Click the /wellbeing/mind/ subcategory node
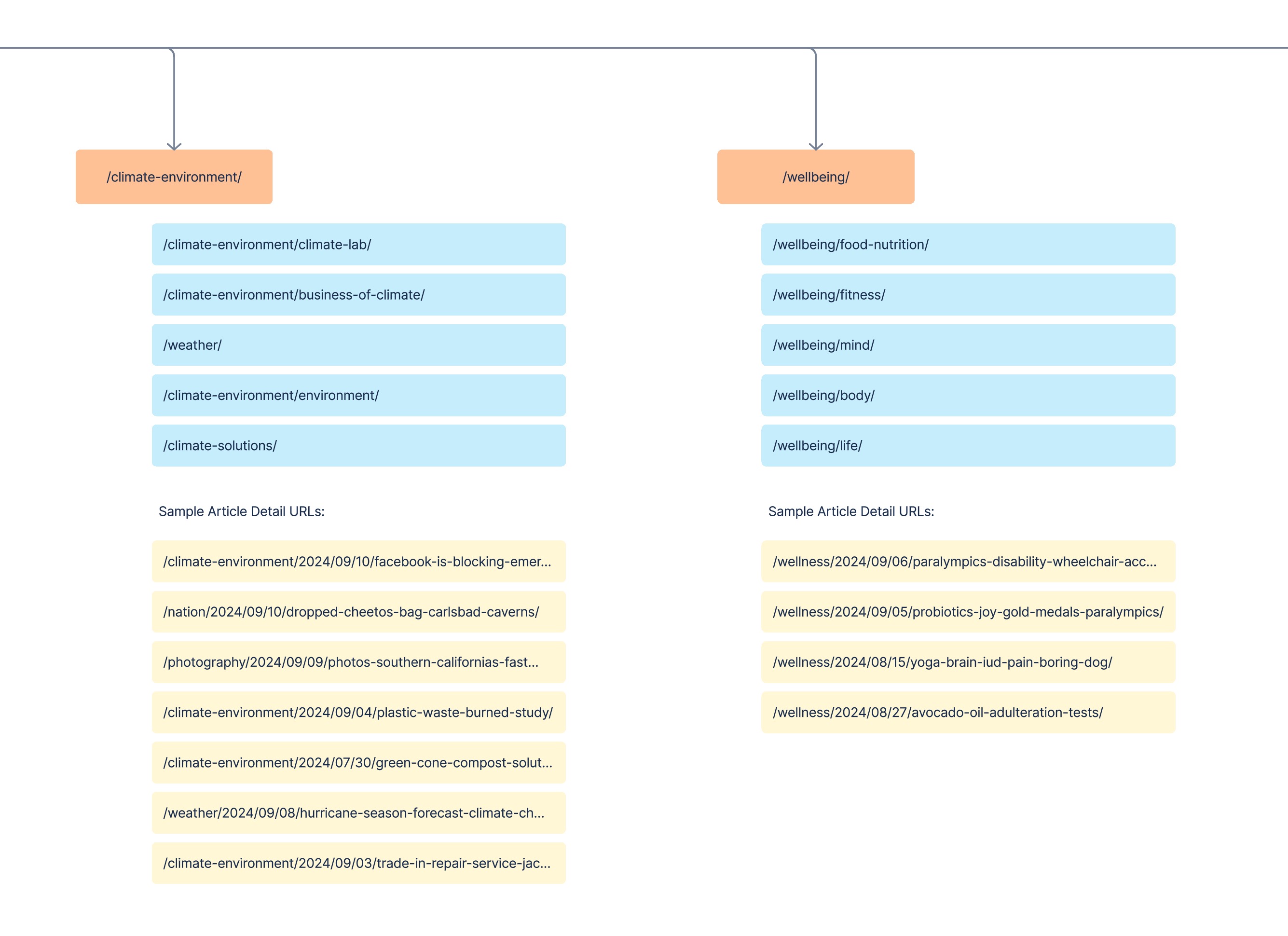This screenshot has height=936, width=1288. (x=968, y=345)
